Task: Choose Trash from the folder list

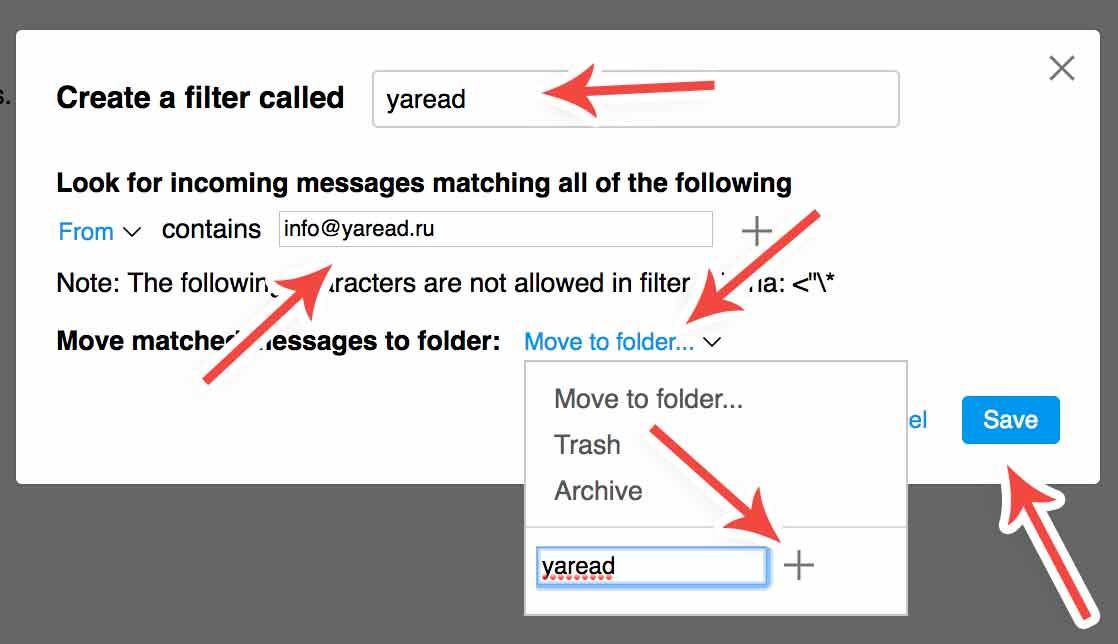Action: pos(587,445)
